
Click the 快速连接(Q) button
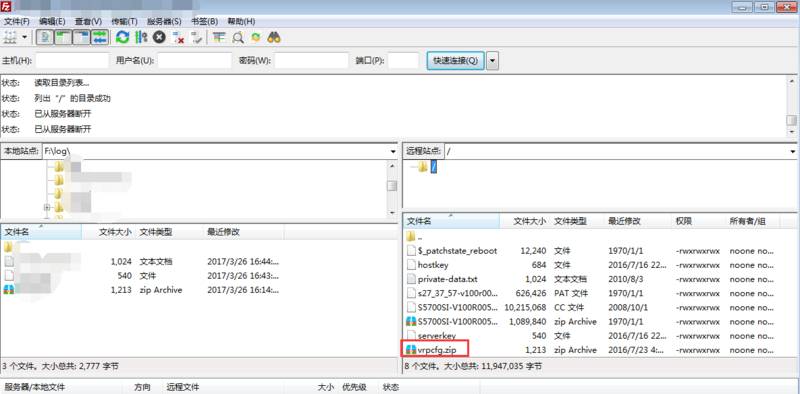pyautogui.click(x=455, y=60)
